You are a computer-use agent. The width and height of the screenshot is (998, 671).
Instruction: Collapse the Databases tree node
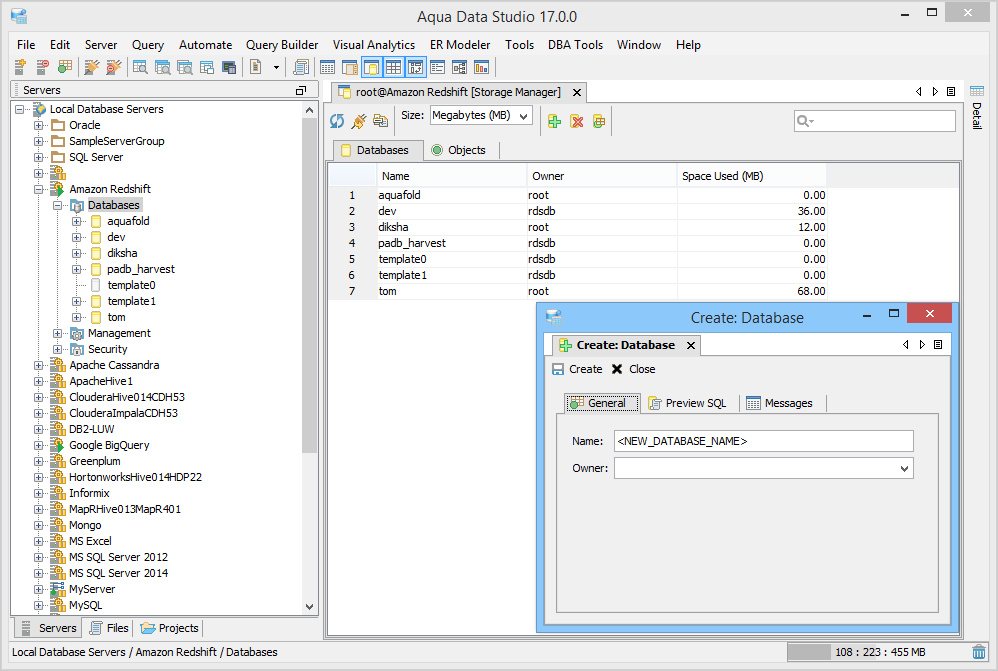click(x=57, y=205)
